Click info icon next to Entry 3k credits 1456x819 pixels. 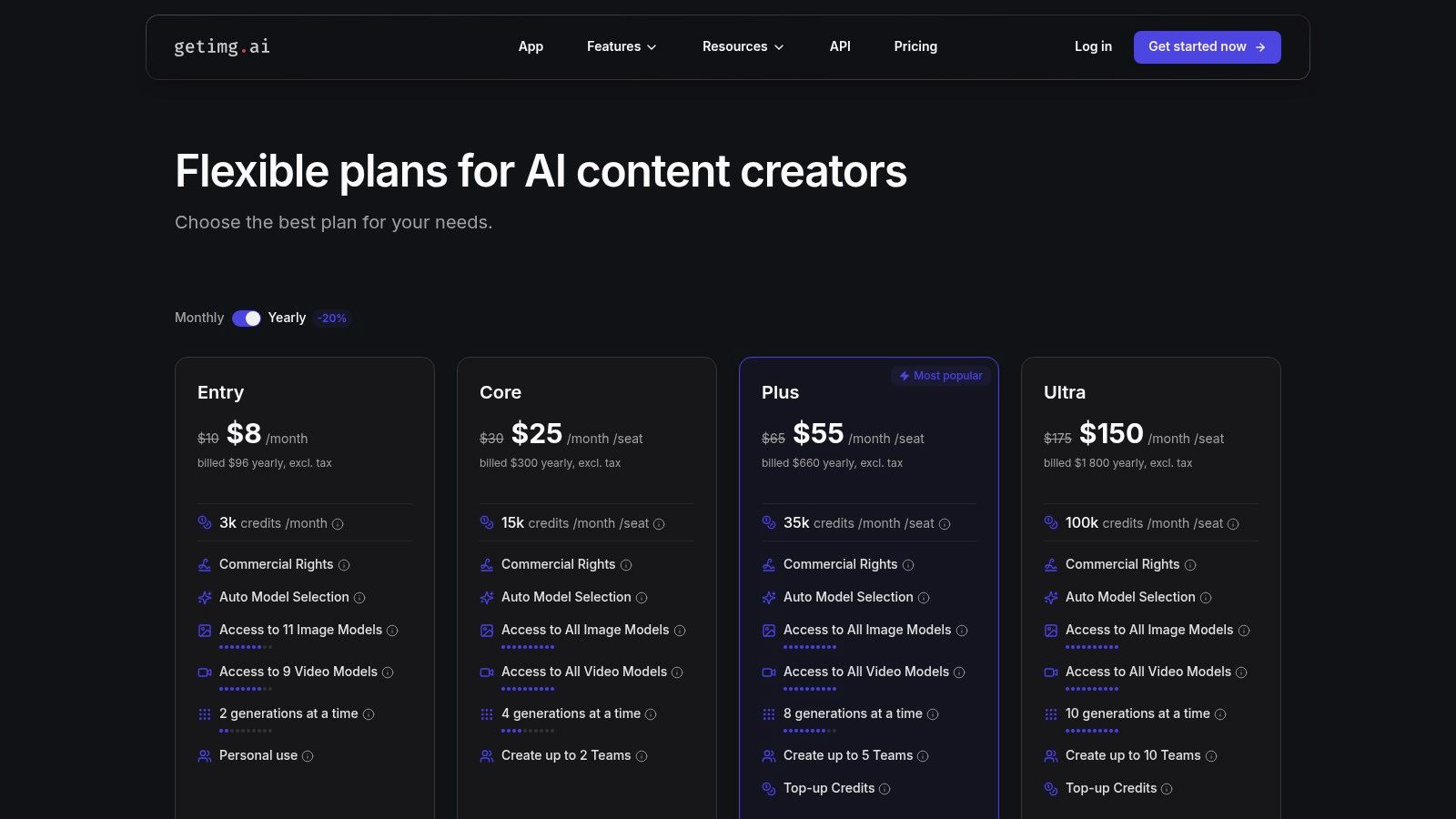coord(338,524)
